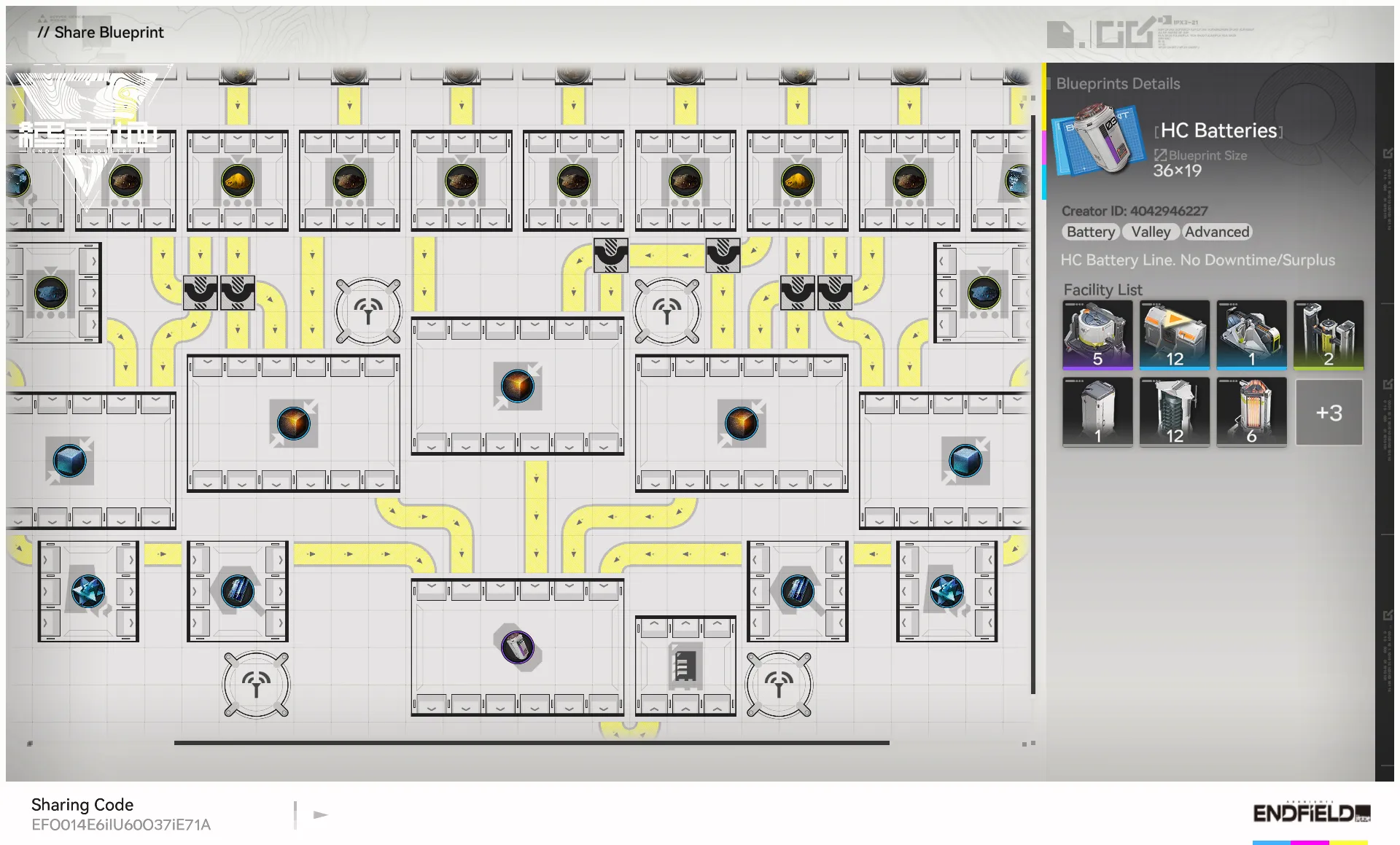Select the blue crystal icon in bottom-left machine

coord(88,591)
